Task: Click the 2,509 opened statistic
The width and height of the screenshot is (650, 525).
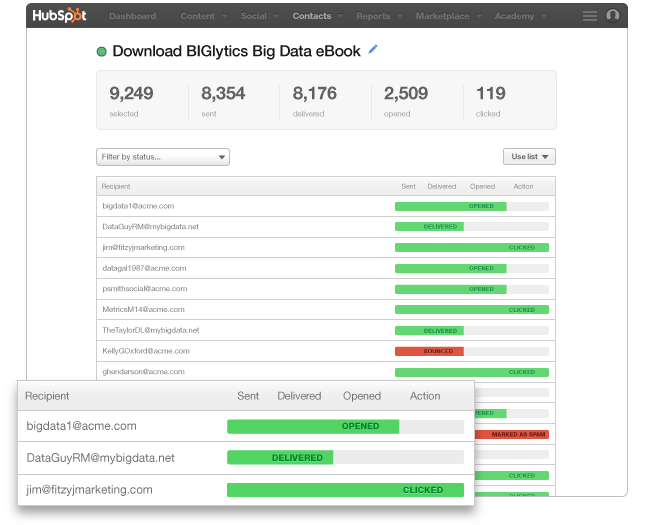Action: point(406,100)
